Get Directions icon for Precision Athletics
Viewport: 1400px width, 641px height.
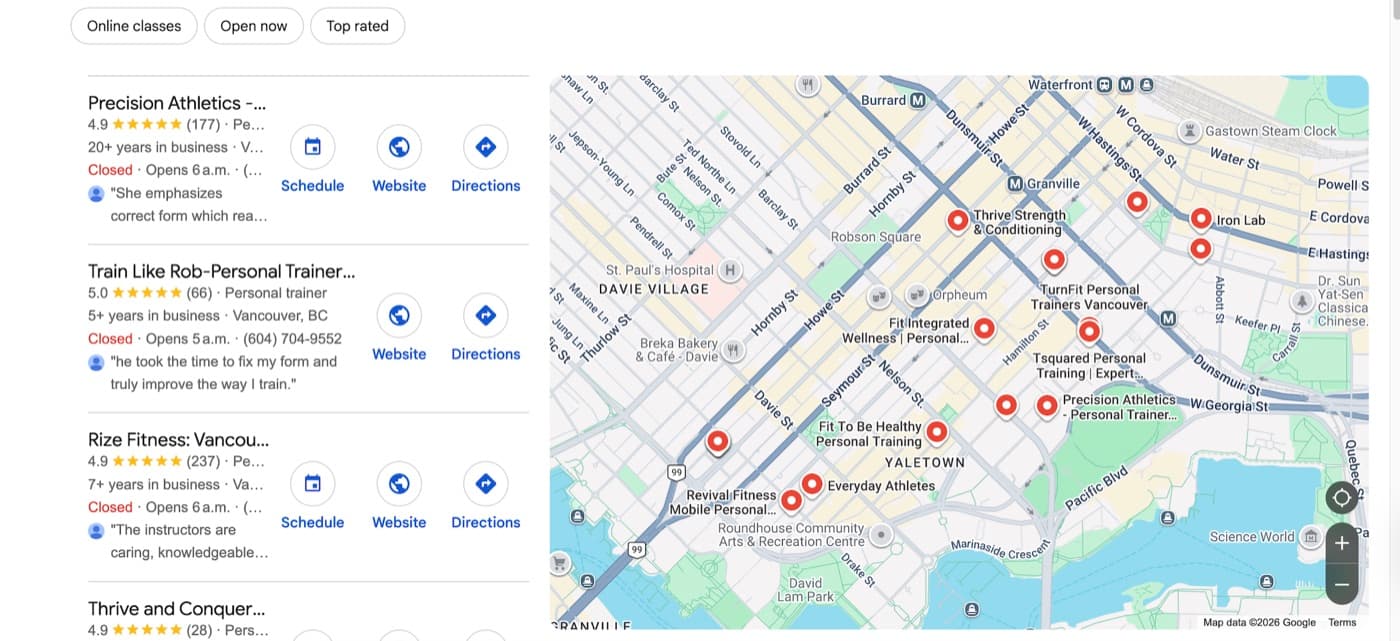point(486,147)
